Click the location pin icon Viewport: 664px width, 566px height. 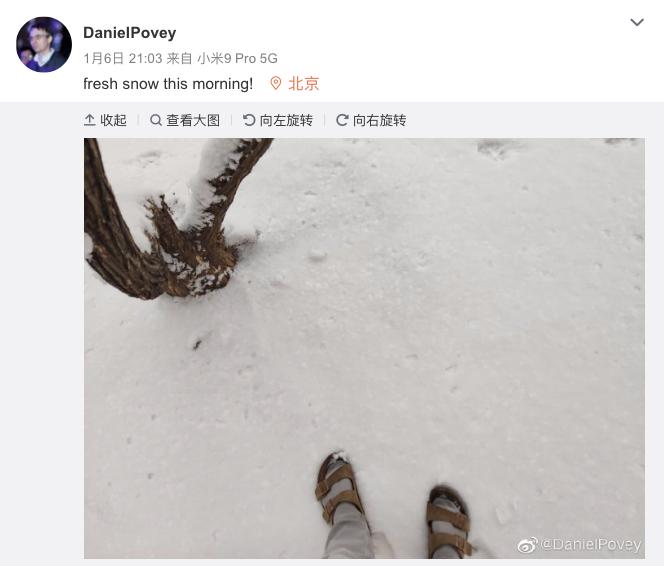[x=276, y=83]
